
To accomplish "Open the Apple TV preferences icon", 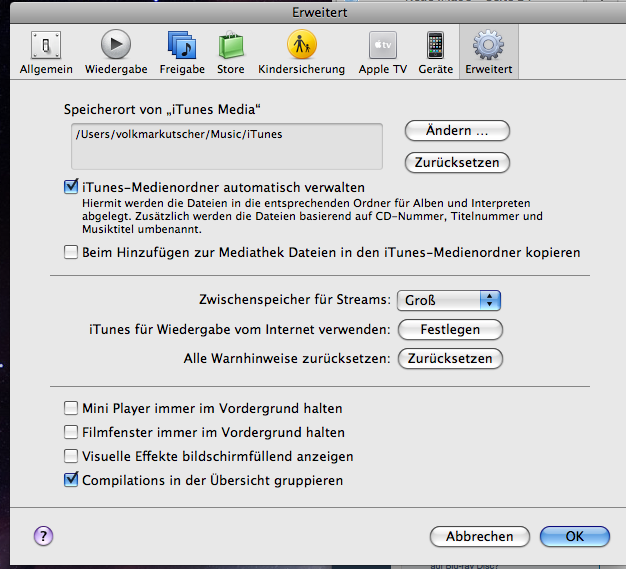I will point(382,45).
